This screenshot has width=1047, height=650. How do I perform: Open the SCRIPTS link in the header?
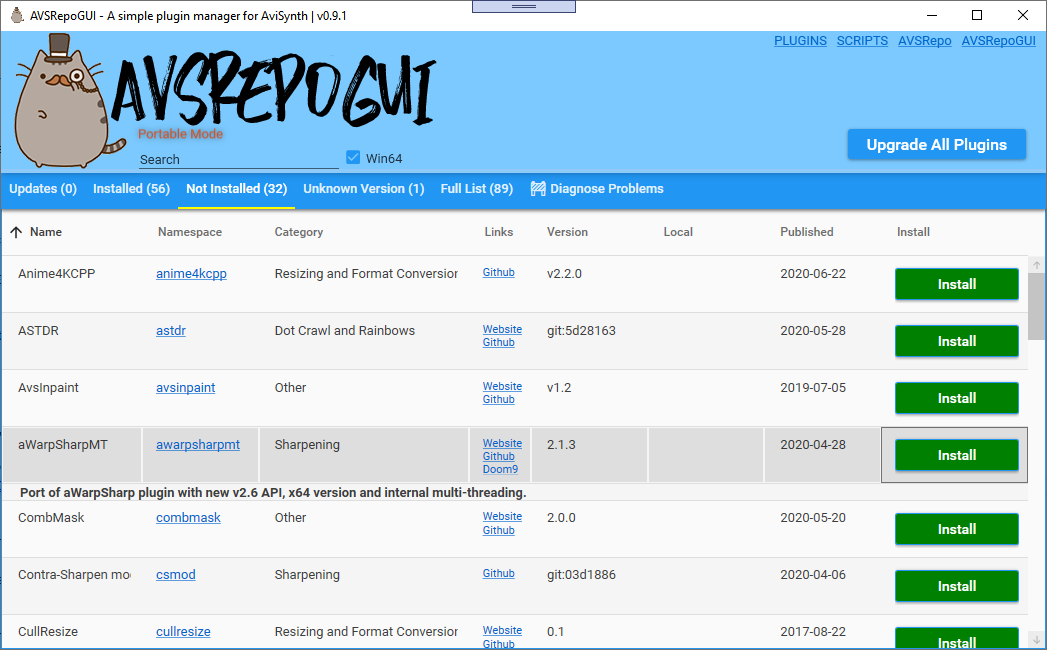click(862, 41)
